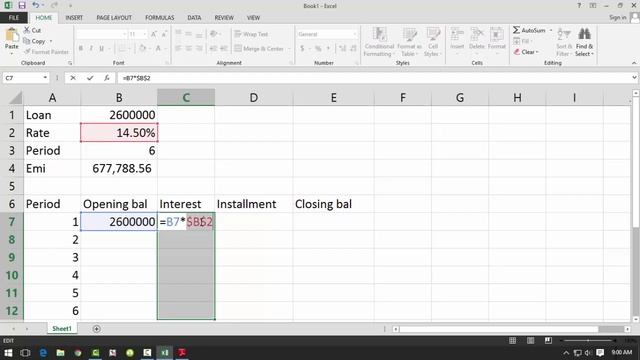This screenshot has width=640, height=360.
Task: Select row 4 header
Action: point(11,168)
